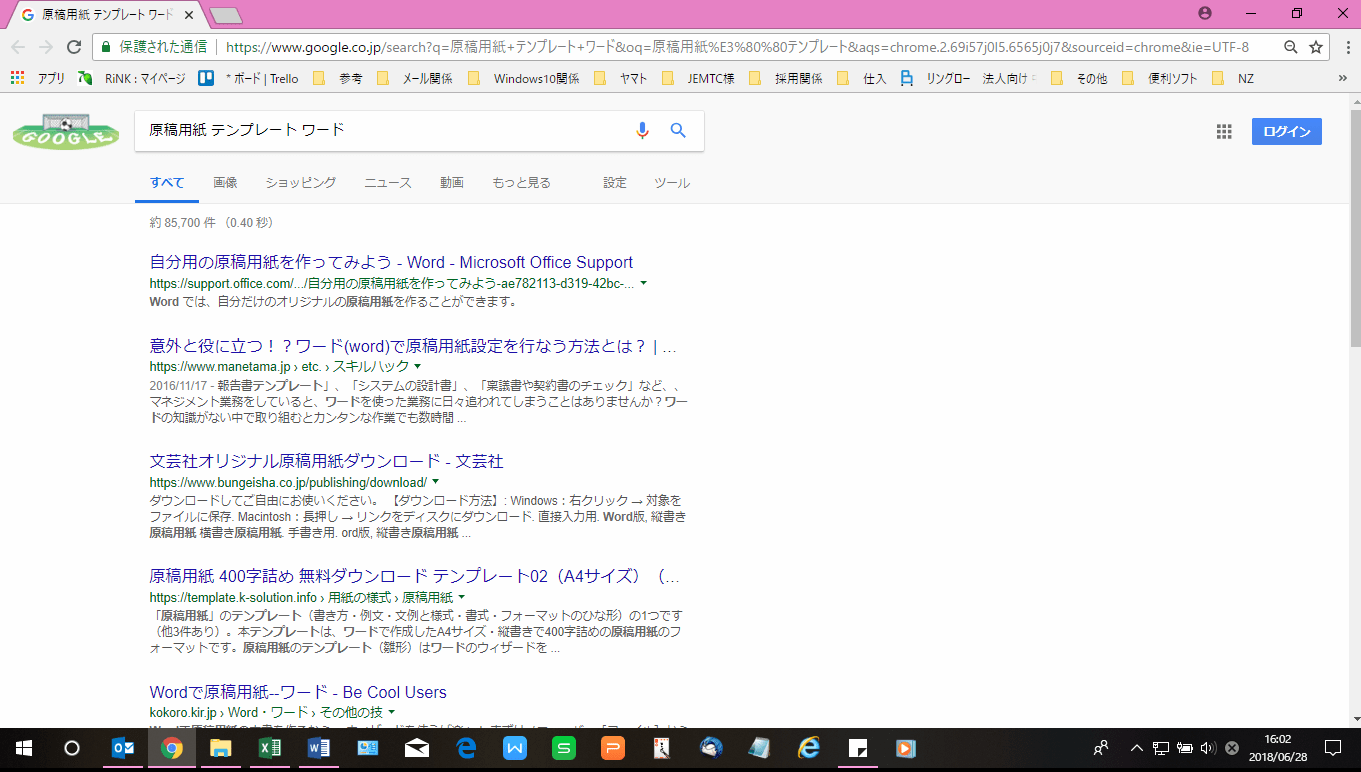Switch to the 画像 tab

pyautogui.click(x=225, y=183)
